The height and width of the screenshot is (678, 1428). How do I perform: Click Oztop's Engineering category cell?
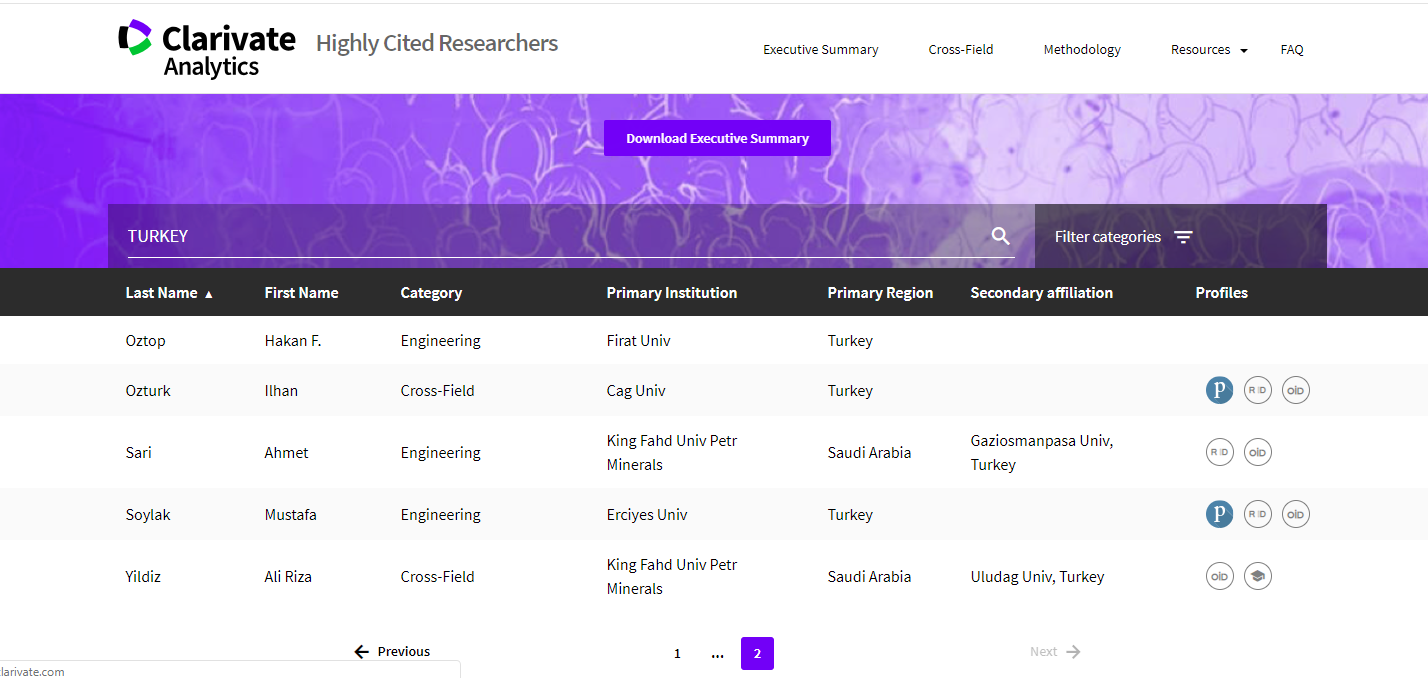[440, 340]
